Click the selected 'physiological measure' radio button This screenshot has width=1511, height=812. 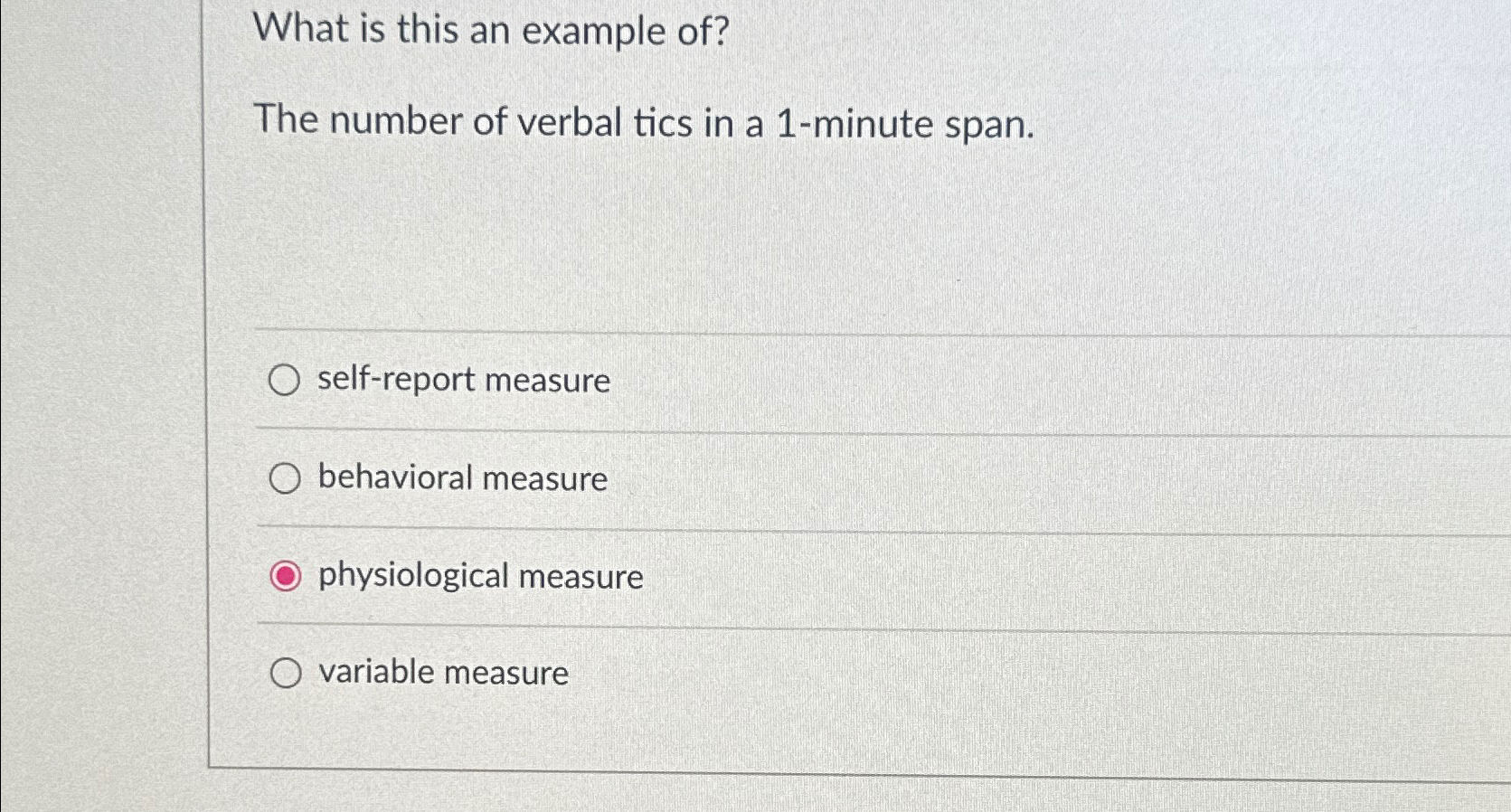tap(286, 575)
